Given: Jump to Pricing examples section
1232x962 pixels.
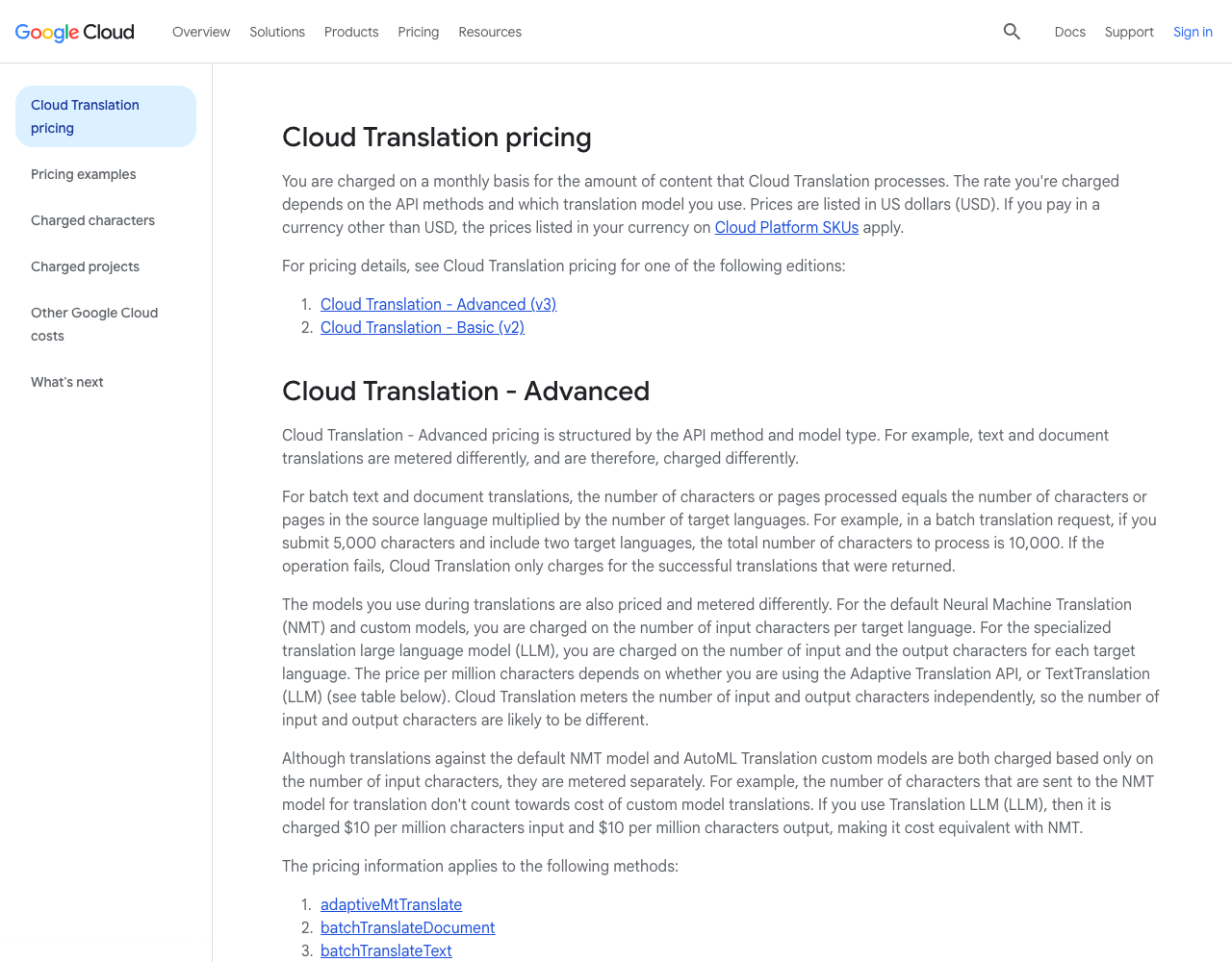Looking at the screenshot, I should [84, 174].
